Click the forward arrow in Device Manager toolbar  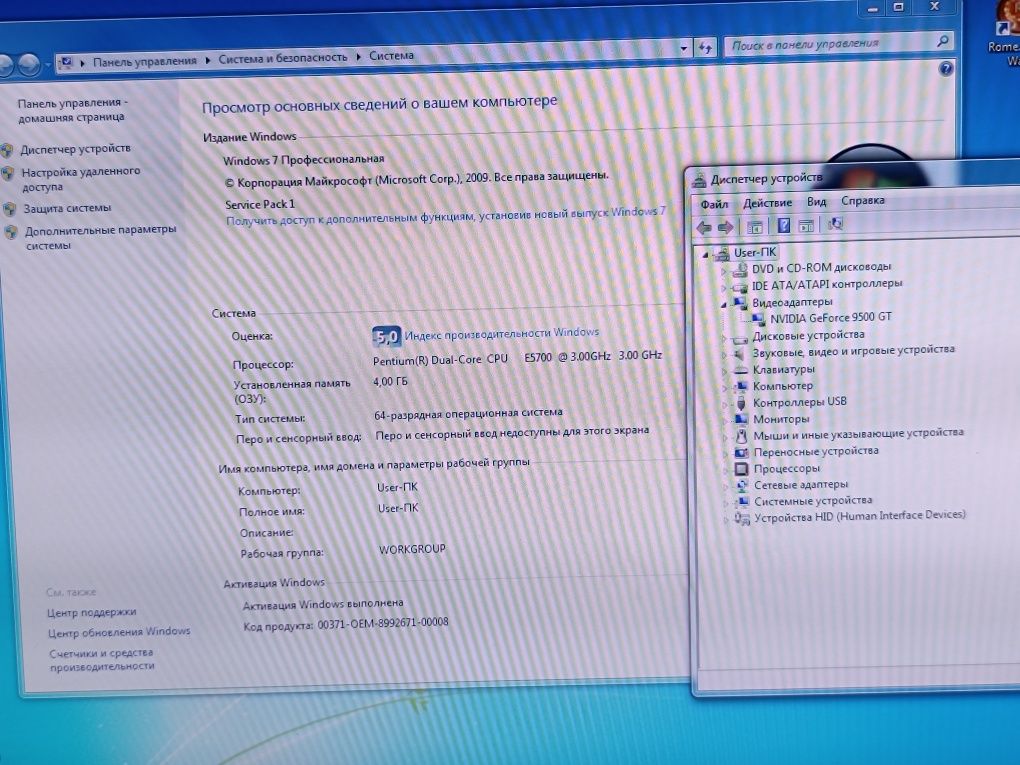725,227
